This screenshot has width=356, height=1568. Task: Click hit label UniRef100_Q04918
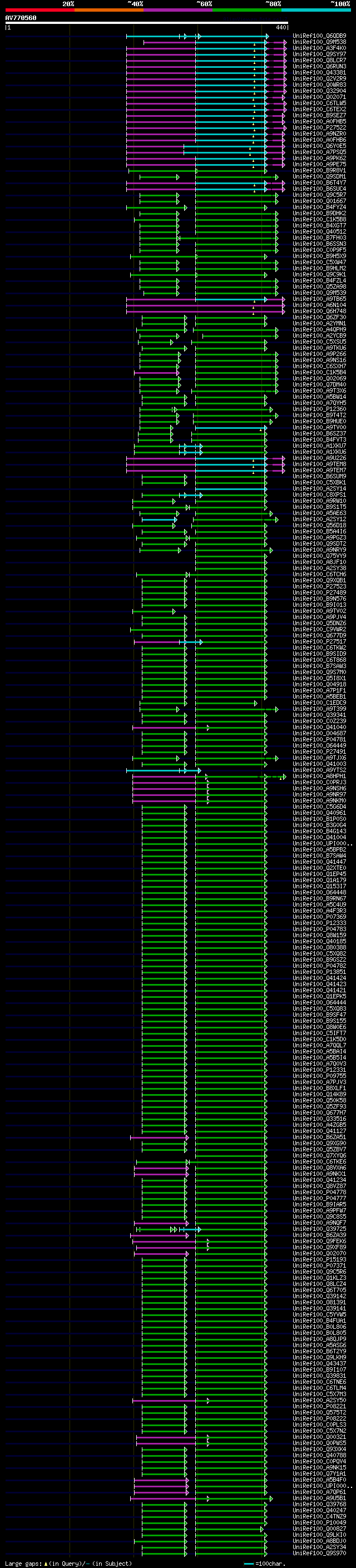[319, 684]
